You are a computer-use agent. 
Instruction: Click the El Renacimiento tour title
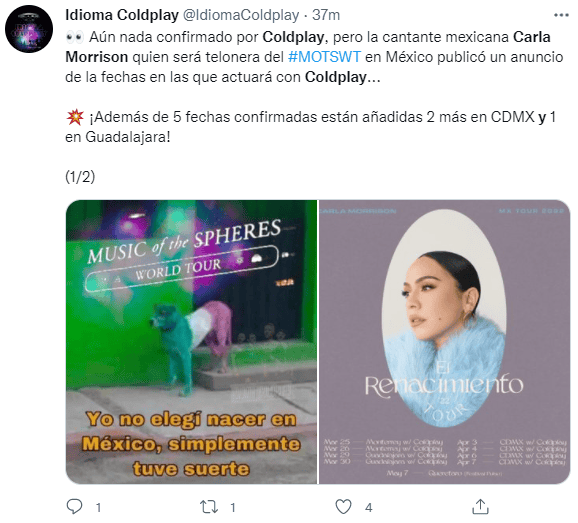click(444, 385)
